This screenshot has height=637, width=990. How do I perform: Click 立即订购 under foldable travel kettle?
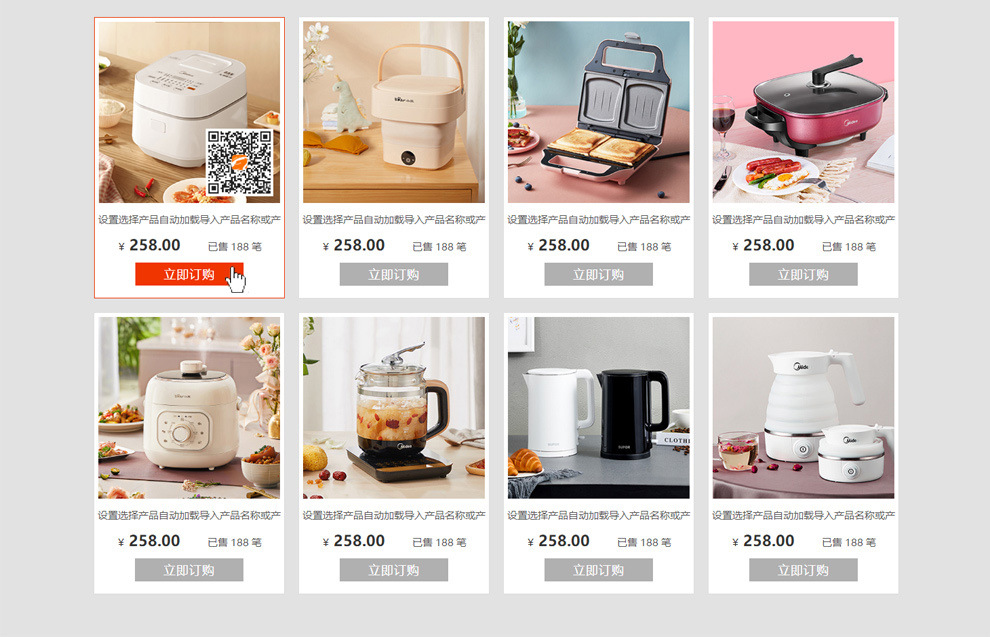(x=803, y=570)
